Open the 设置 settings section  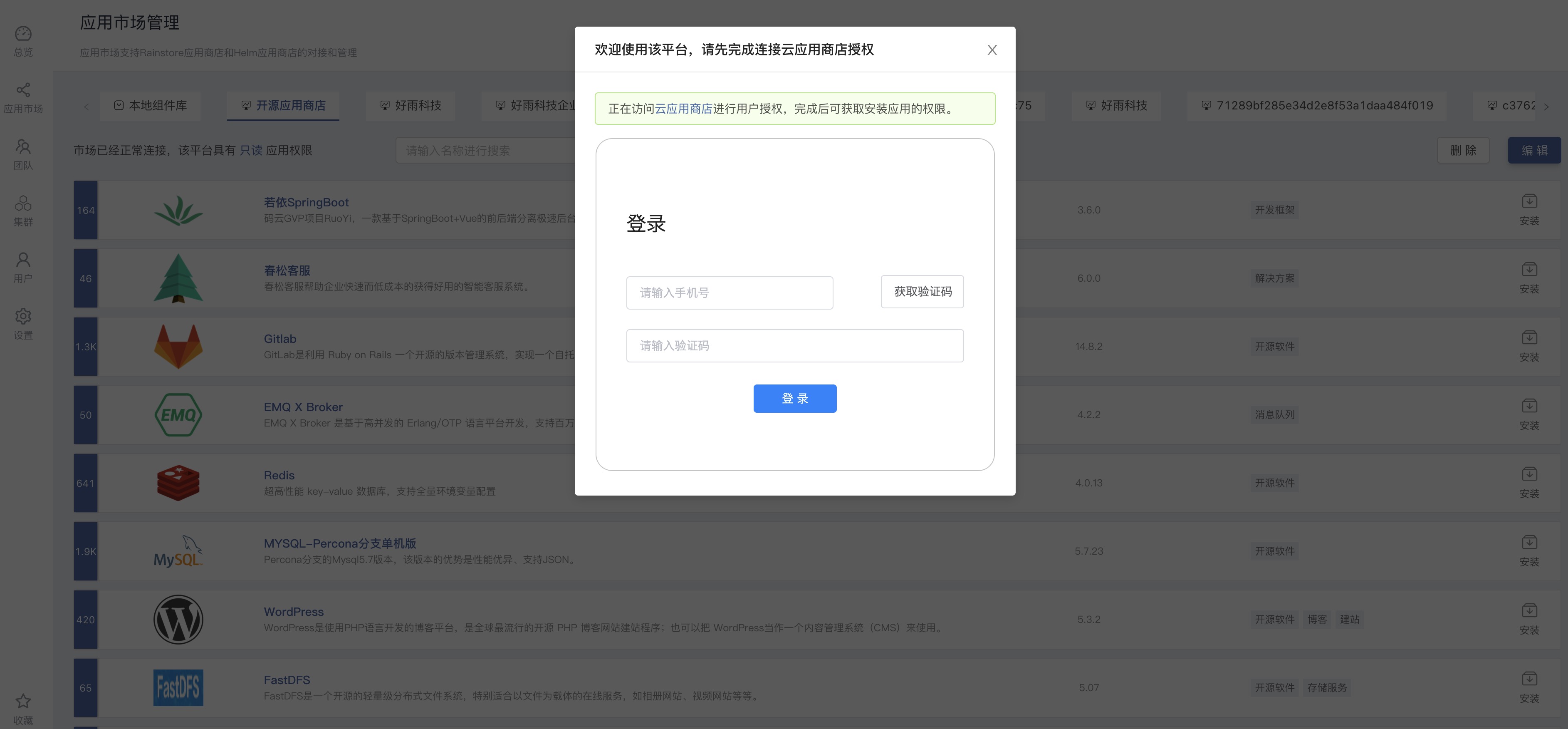(x=22, y=323)
